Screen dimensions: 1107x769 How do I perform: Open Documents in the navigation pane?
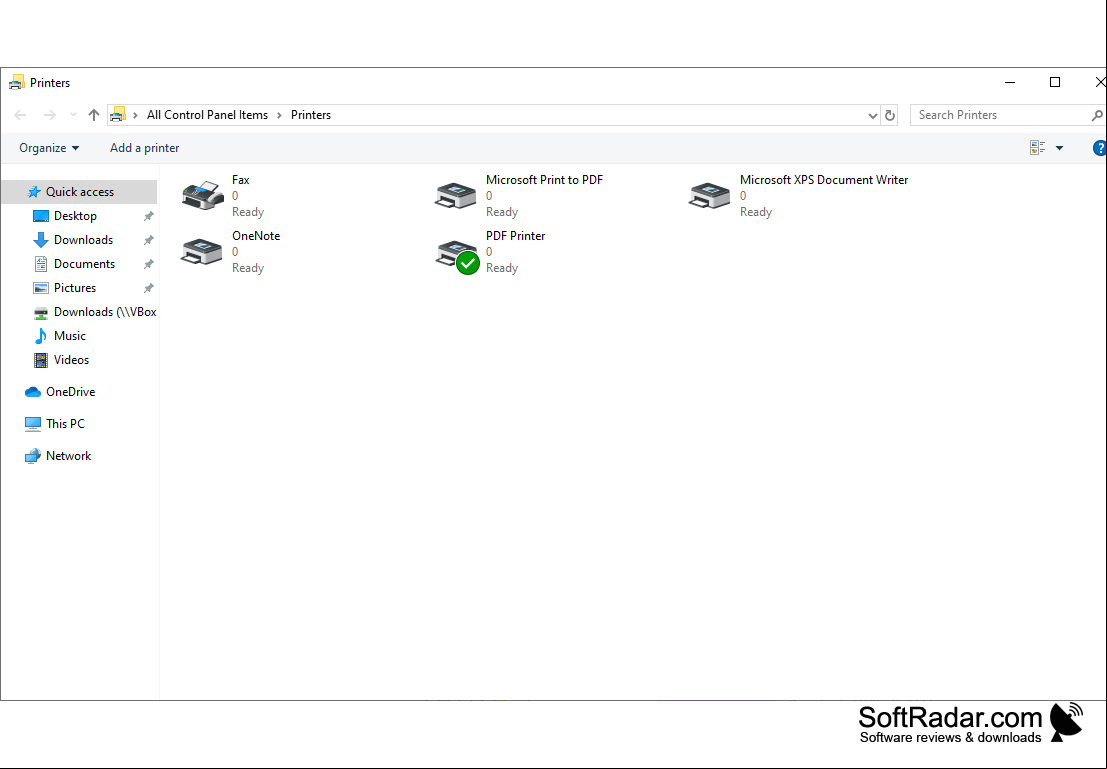click(85, 264)
